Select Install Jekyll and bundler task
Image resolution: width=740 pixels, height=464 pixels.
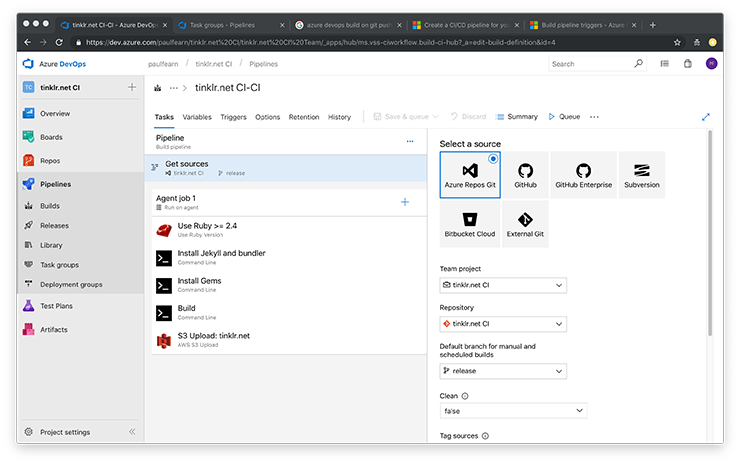pyautogui.click(x=289, y=257)
